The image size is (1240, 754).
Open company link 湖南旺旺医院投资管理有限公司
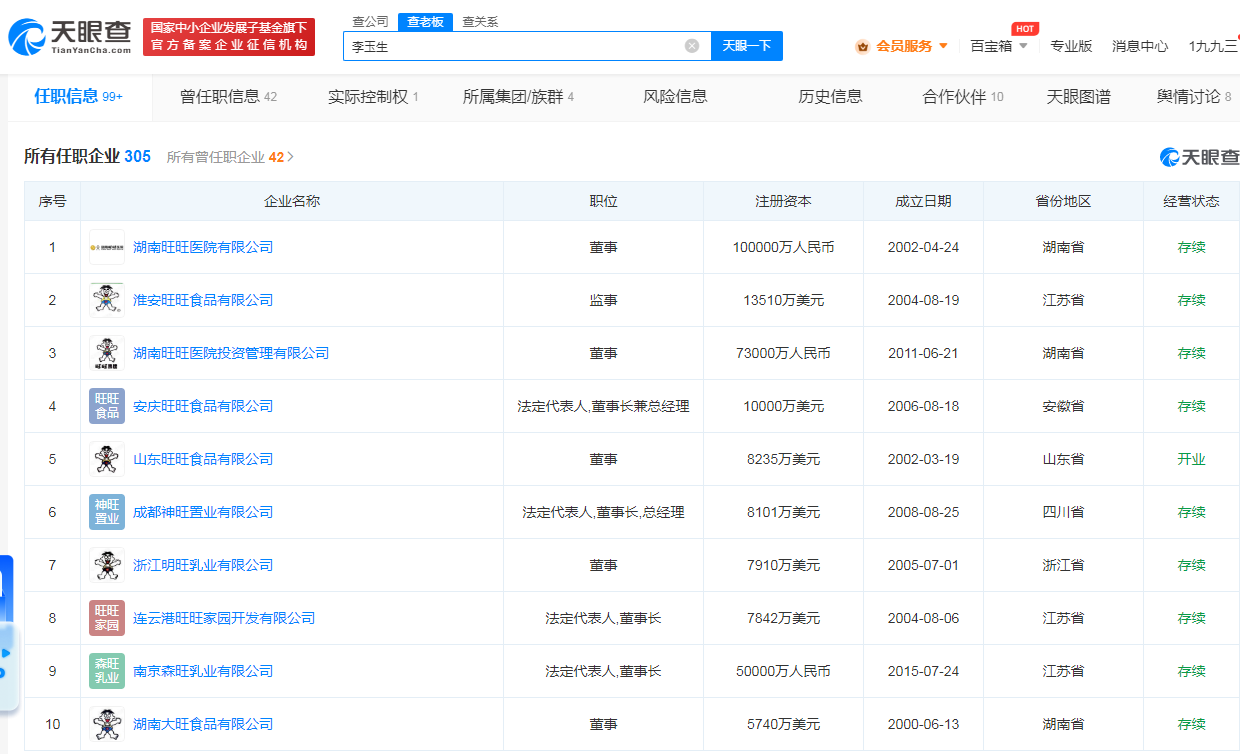point(231,353)
